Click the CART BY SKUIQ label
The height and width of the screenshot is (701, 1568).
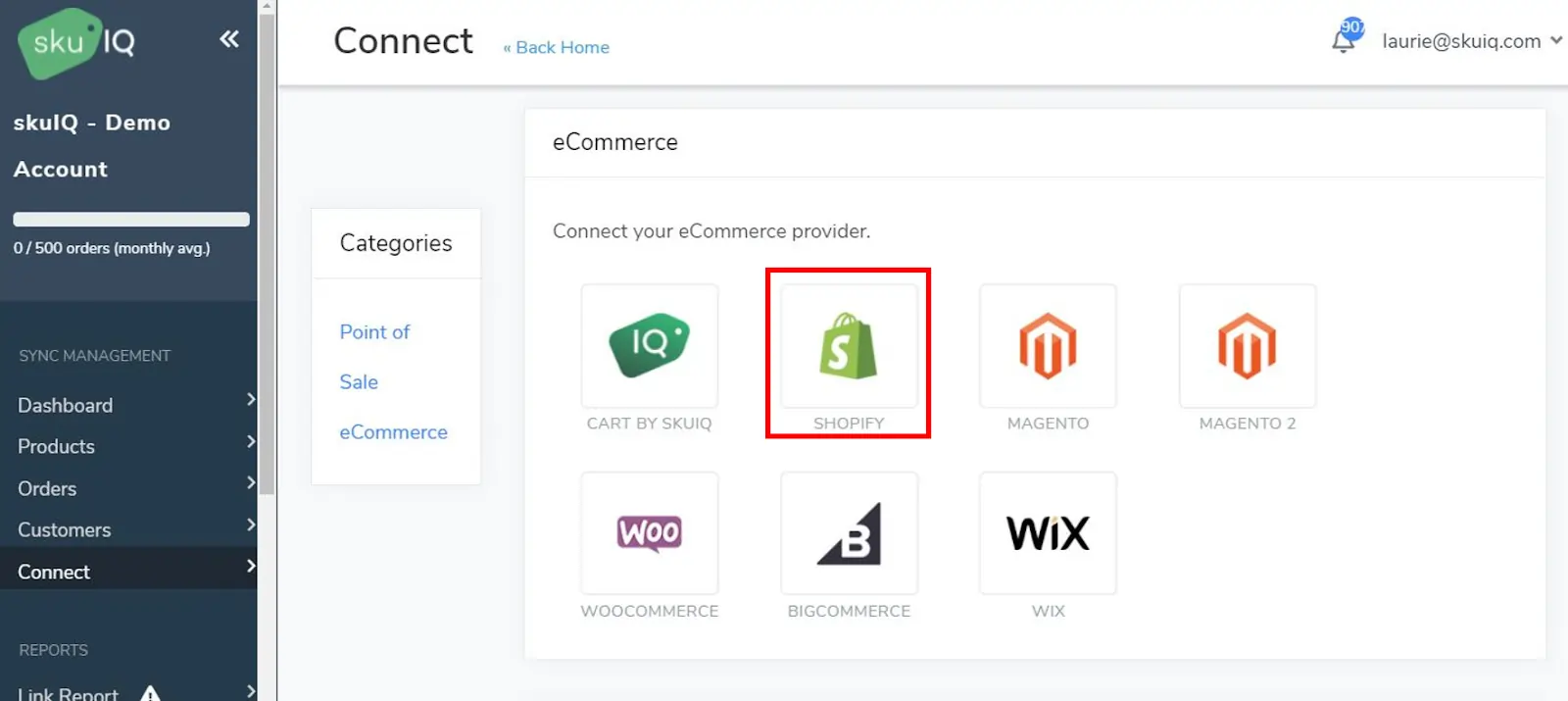(x=650, y=424)
